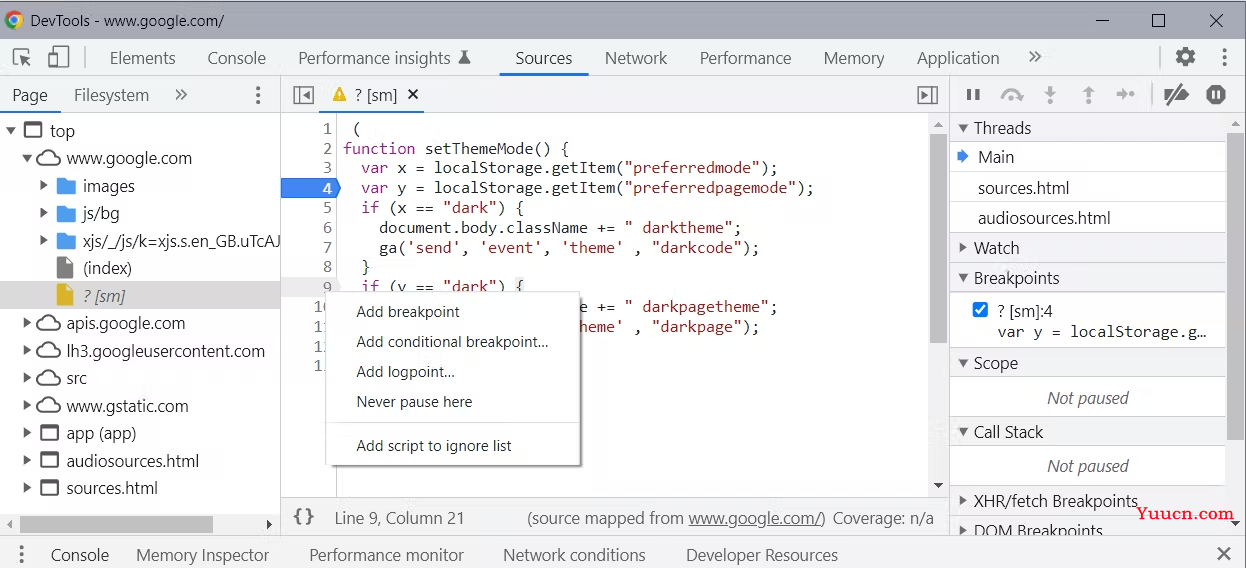Screen dimensions: 1246x568
Task: Pause script execution
Action: click(x=972, y=95)
